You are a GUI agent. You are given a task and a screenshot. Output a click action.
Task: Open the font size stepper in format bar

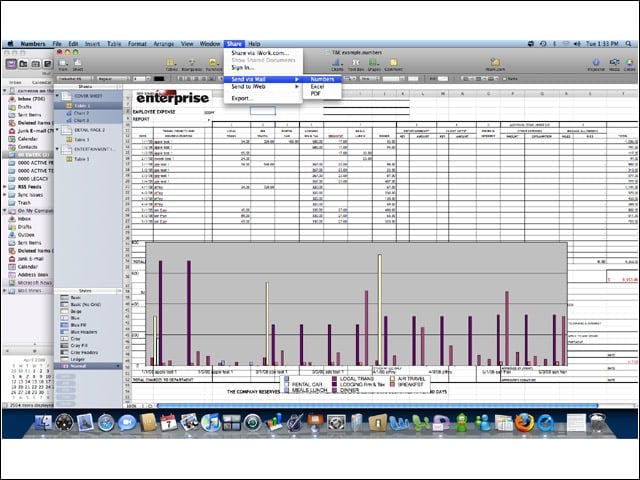coord(147,79)
